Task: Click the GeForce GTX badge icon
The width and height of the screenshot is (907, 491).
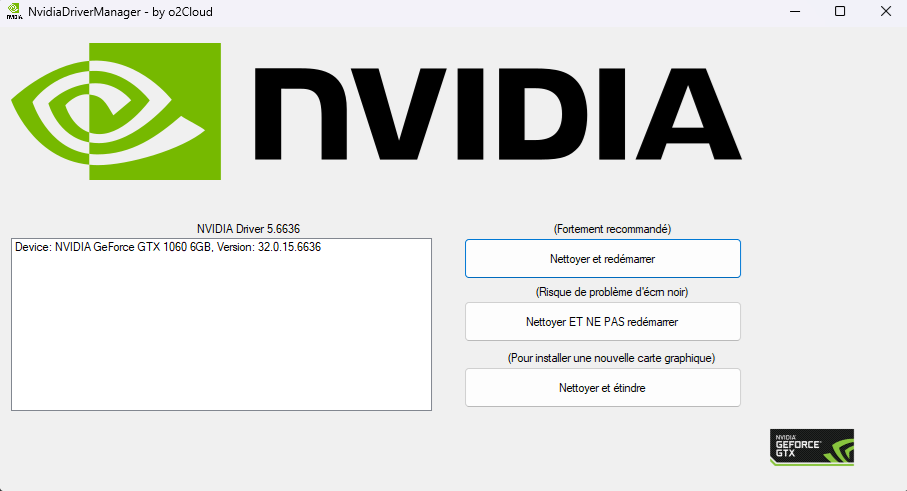Action: point(812,447)
